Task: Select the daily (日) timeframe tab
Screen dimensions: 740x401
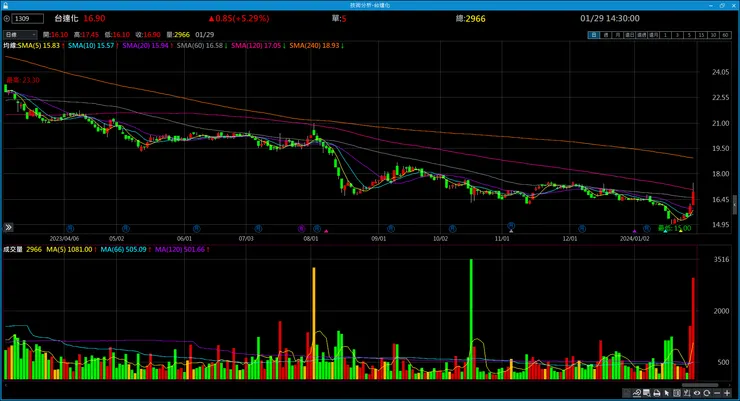Action: click(594, 35)
